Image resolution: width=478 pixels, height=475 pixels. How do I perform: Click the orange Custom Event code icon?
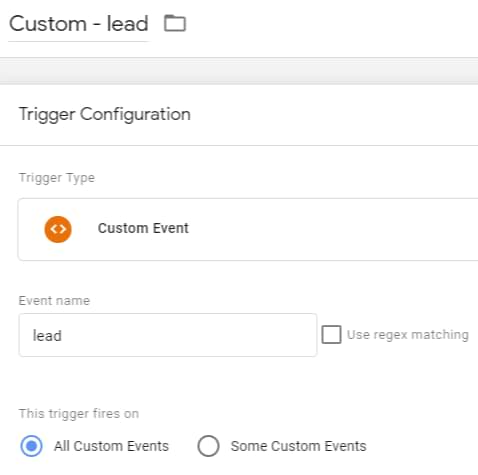(x=58, y=229)
